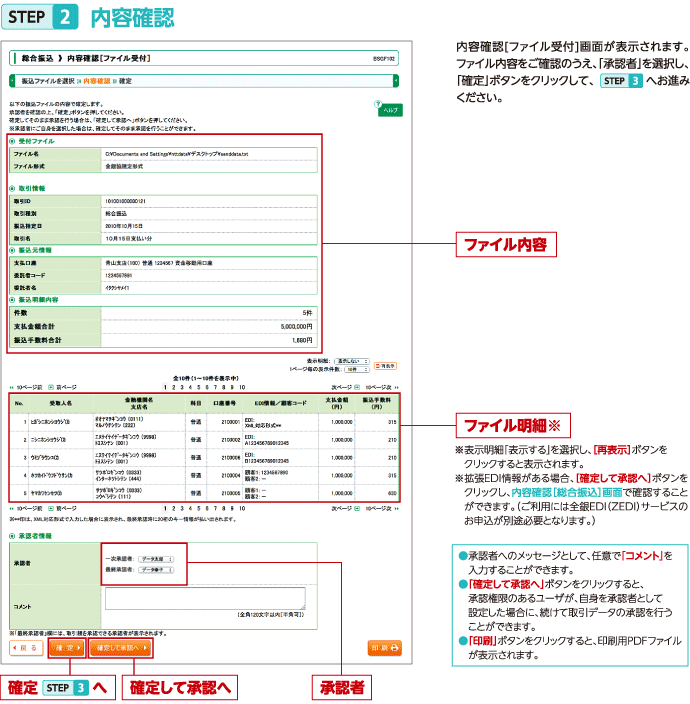
Task: Select page 3 in the bottom pagination
Action: (182, 508)
